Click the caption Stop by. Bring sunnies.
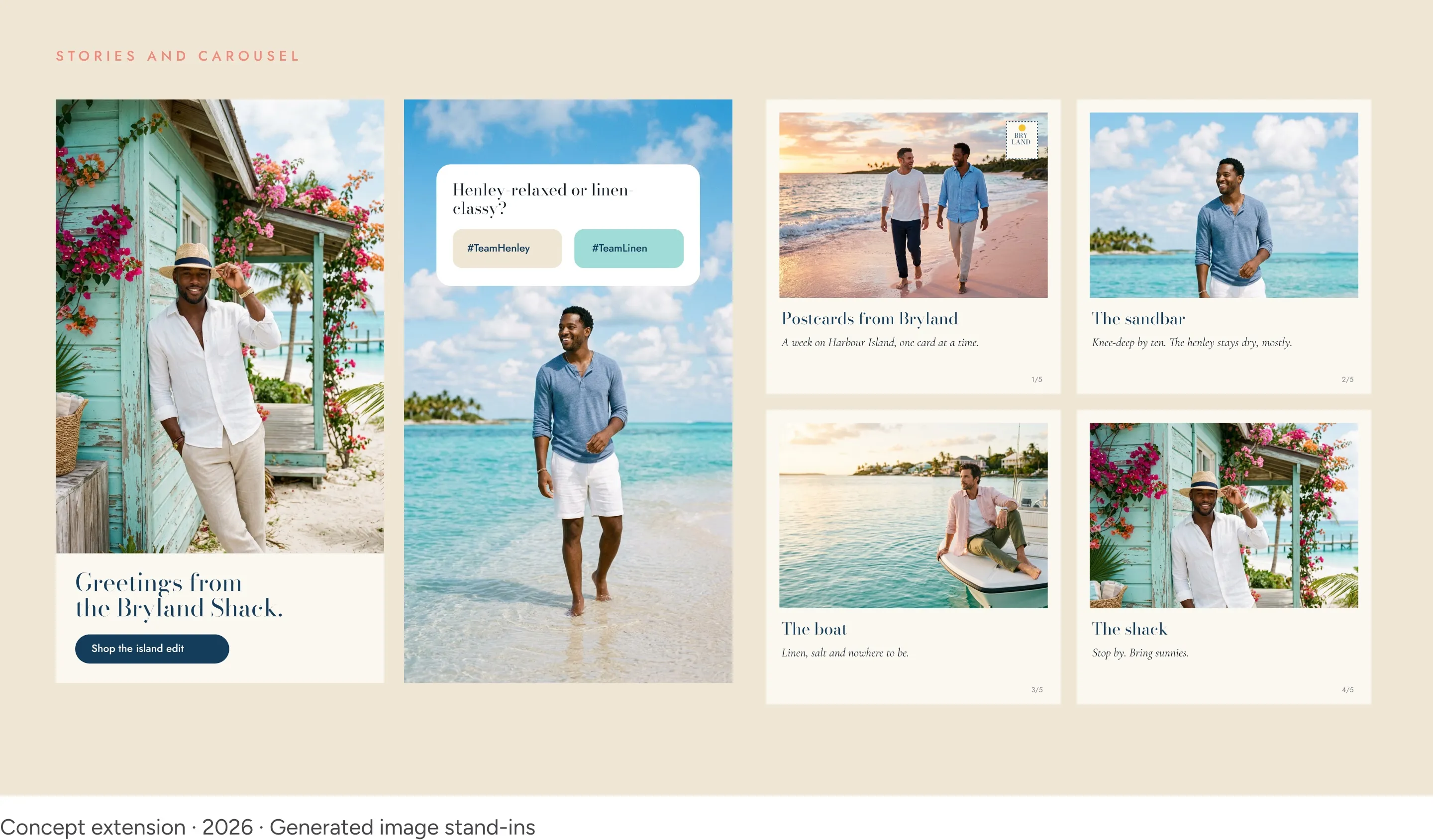This screenshot has width=1433, height=840. pyautogui.click(x=1140, y=653)
